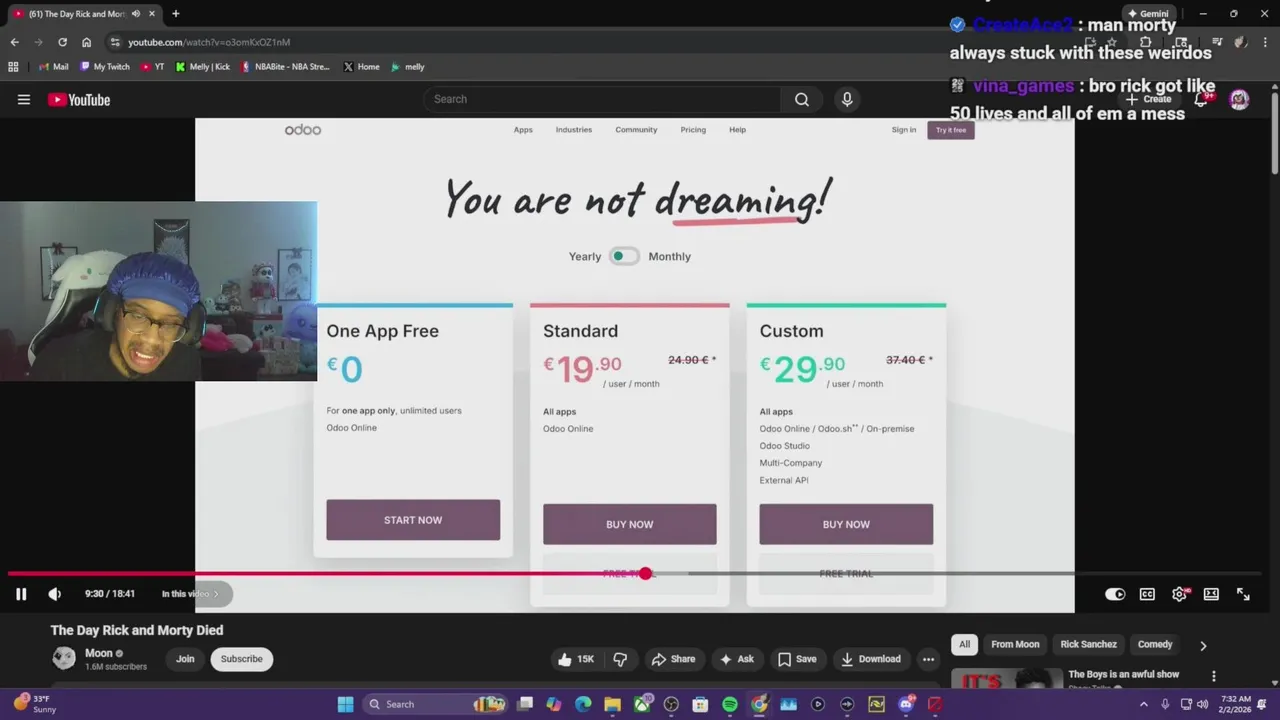Select the 'Comedy' filter chip
Screen dimensions: 1280x720
coord(1155,644)
